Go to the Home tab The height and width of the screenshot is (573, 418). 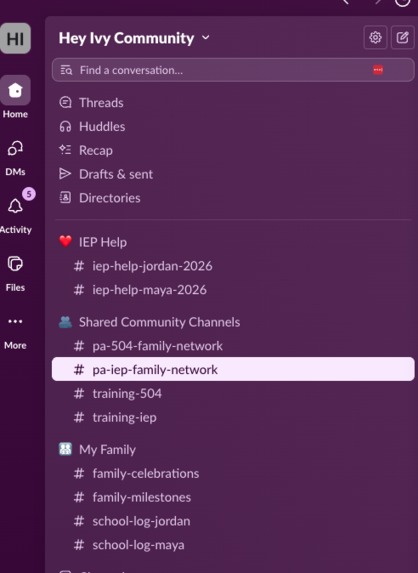click(x=15, y=97)
